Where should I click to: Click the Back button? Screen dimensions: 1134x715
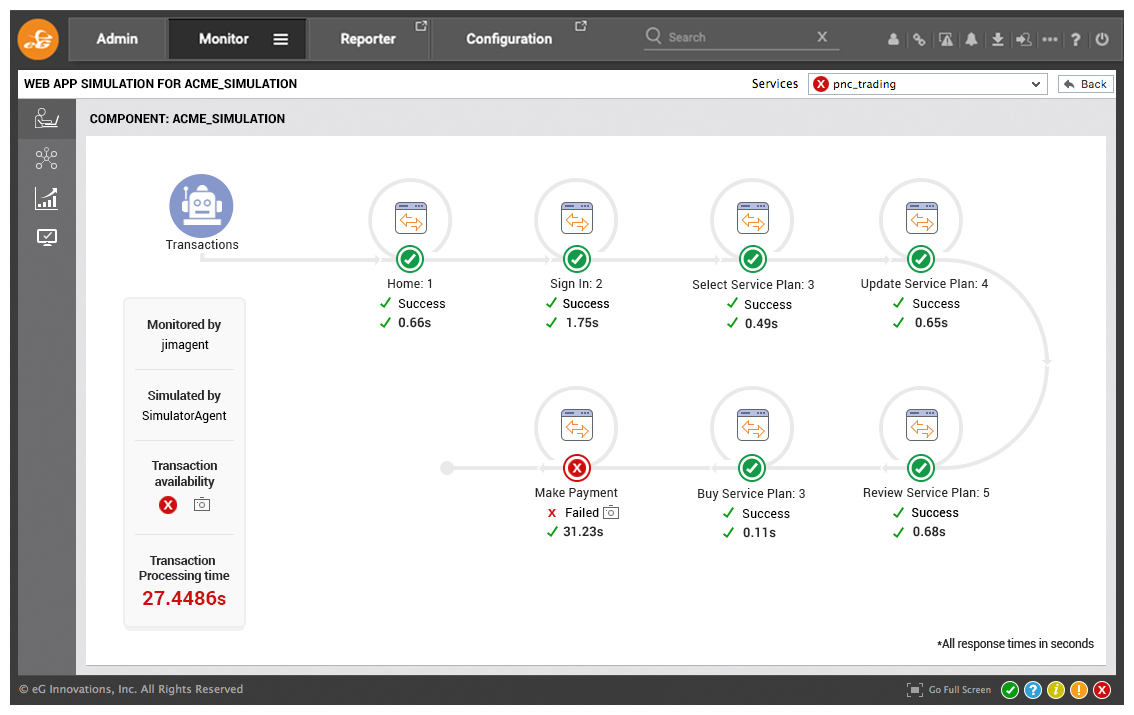click(x=1086, y=84)
